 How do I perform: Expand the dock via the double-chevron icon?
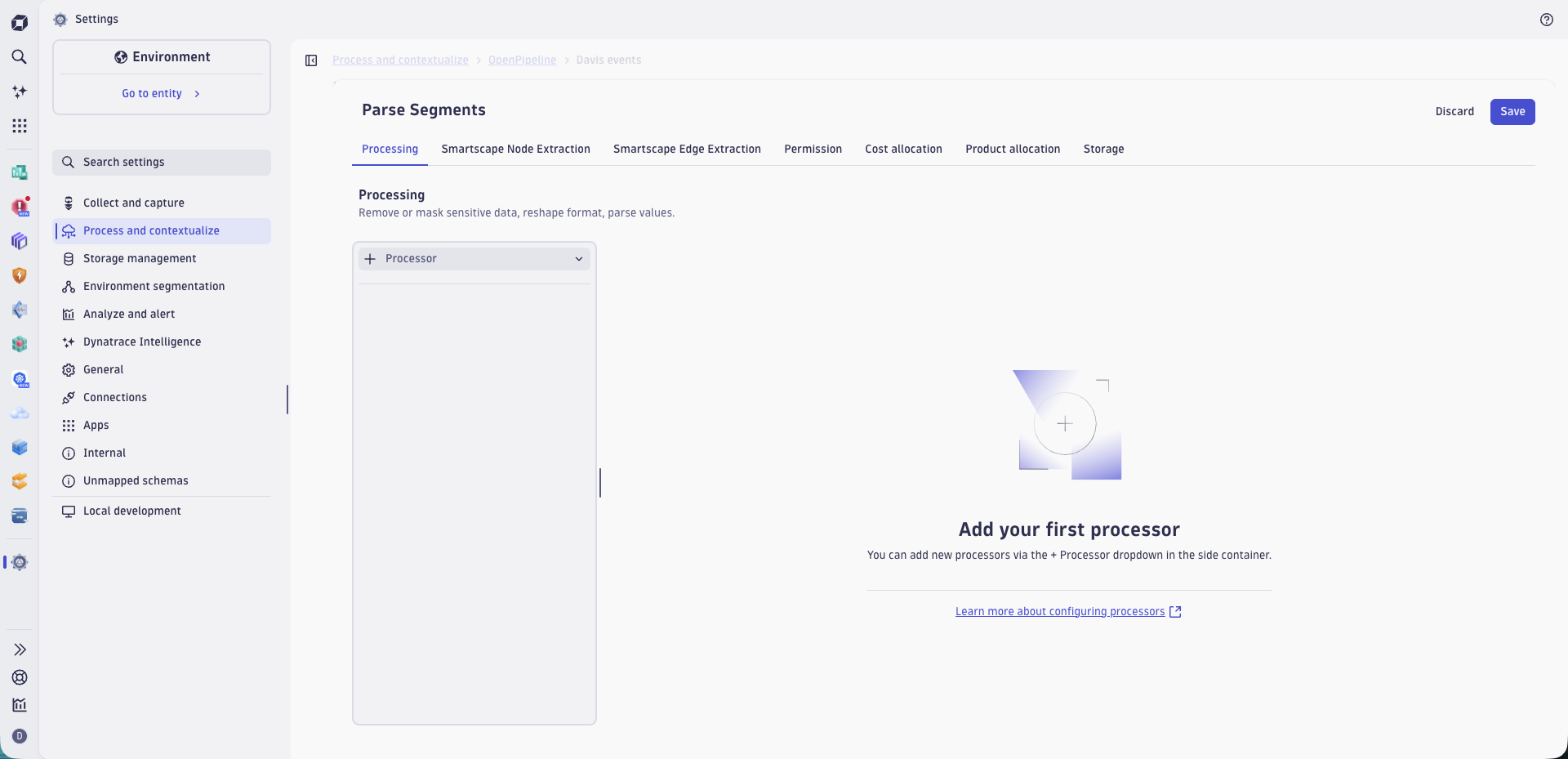coord(20,650)
